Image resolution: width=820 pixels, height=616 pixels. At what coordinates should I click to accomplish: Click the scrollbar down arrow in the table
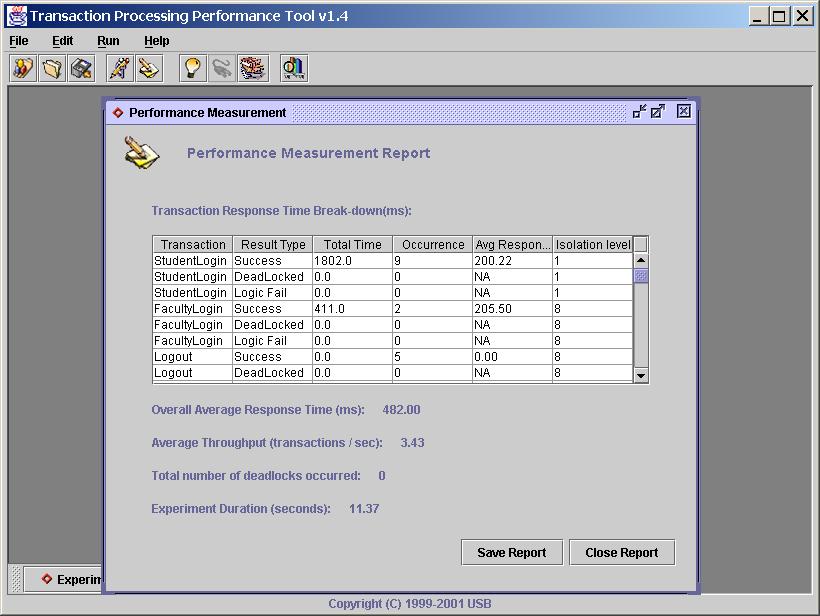click(640, 373)
